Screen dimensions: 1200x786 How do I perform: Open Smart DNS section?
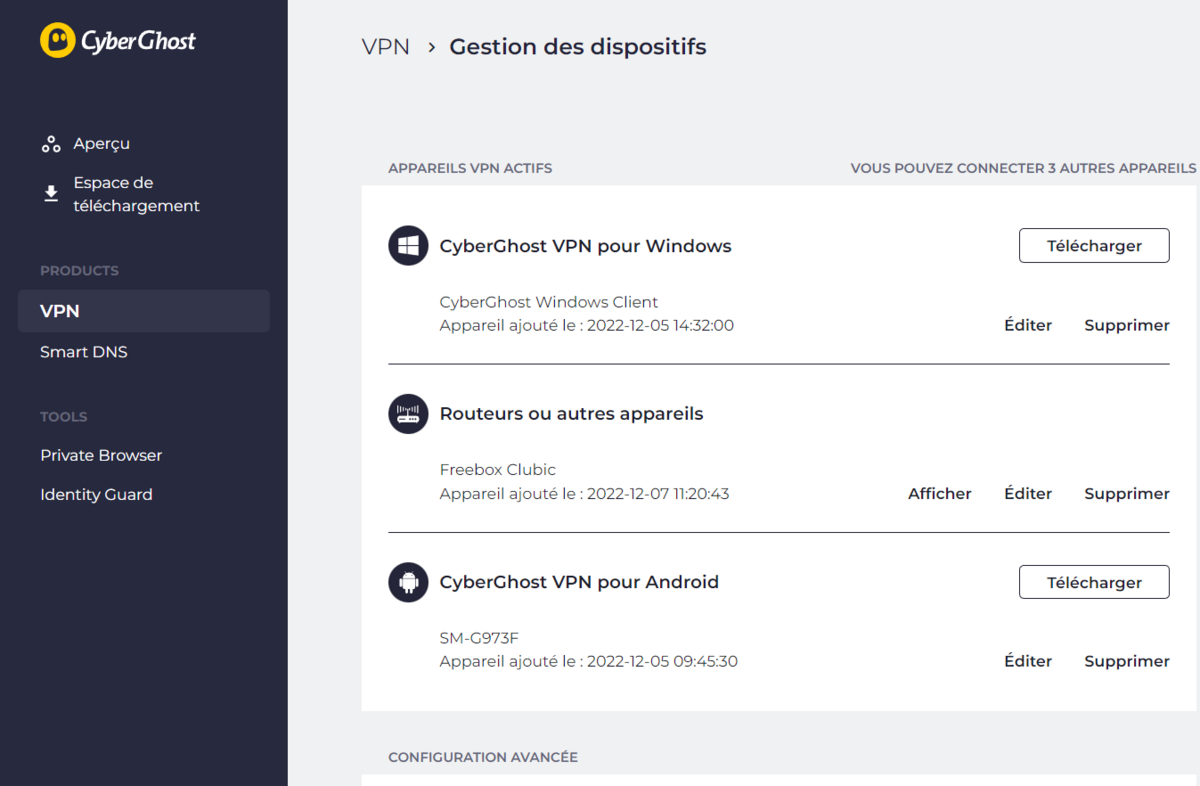84,352
